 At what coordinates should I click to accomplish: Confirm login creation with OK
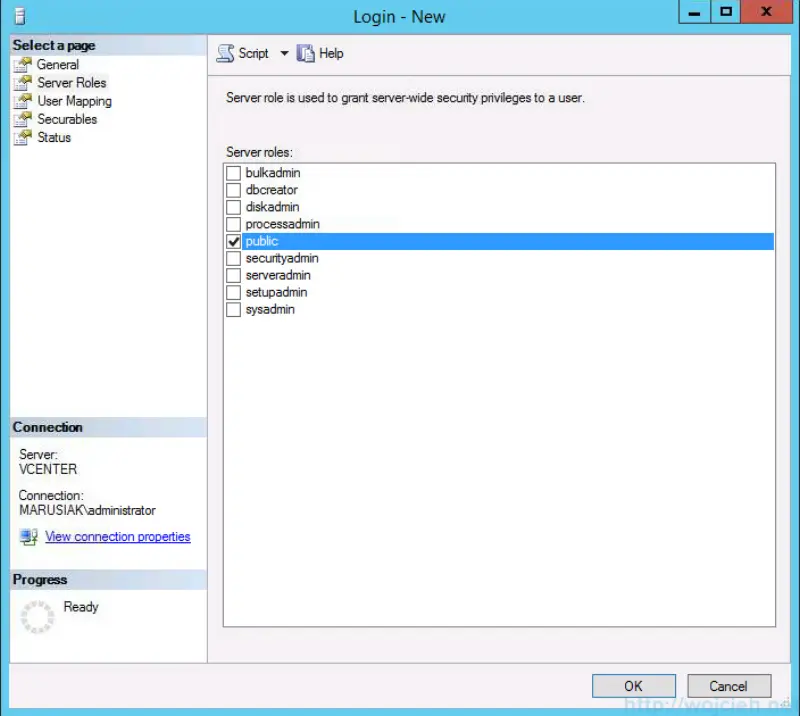pos(633,685)
